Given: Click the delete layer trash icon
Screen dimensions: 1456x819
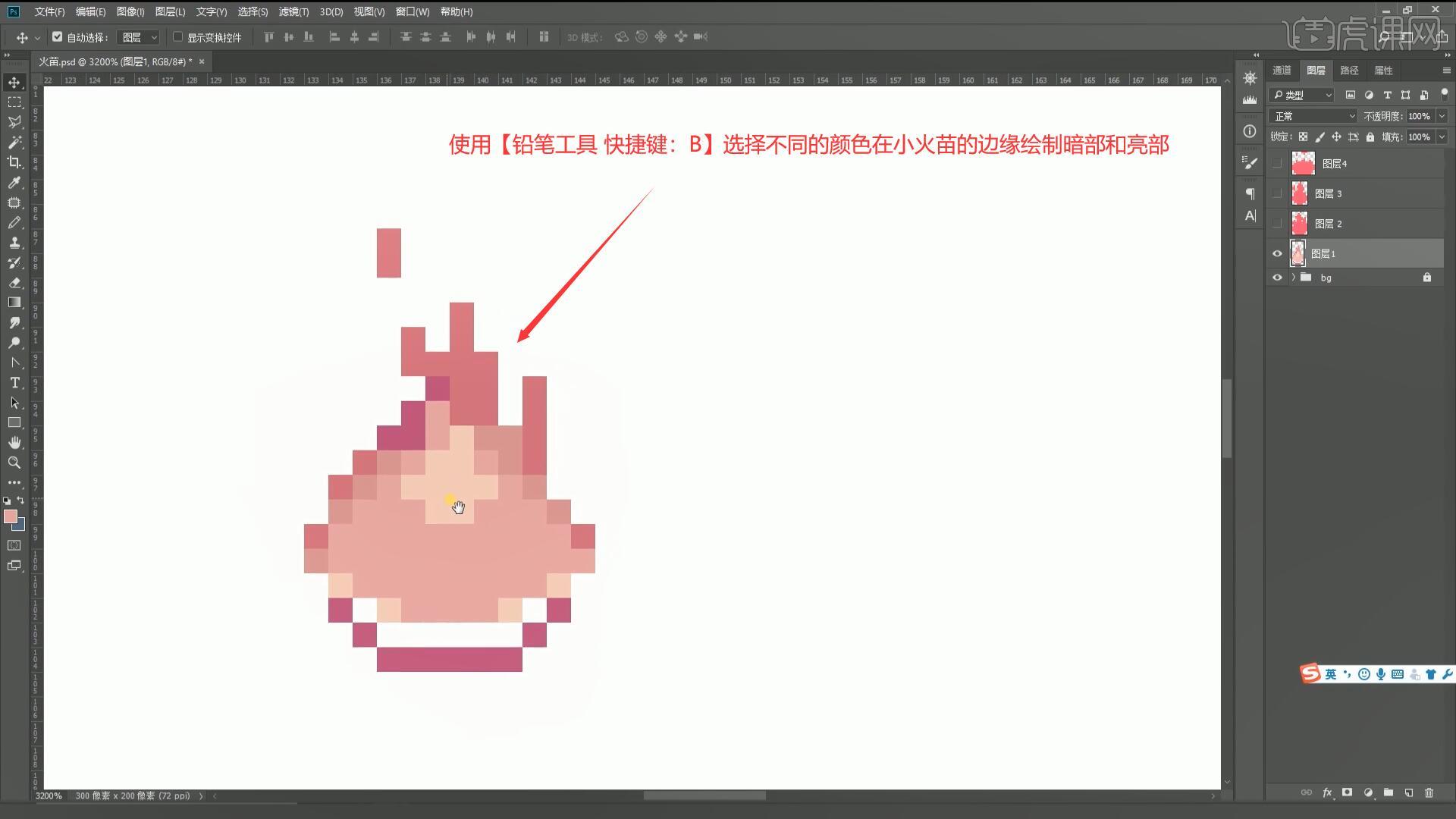Looking at the screenshot, I should click(x=1429, y=792).
